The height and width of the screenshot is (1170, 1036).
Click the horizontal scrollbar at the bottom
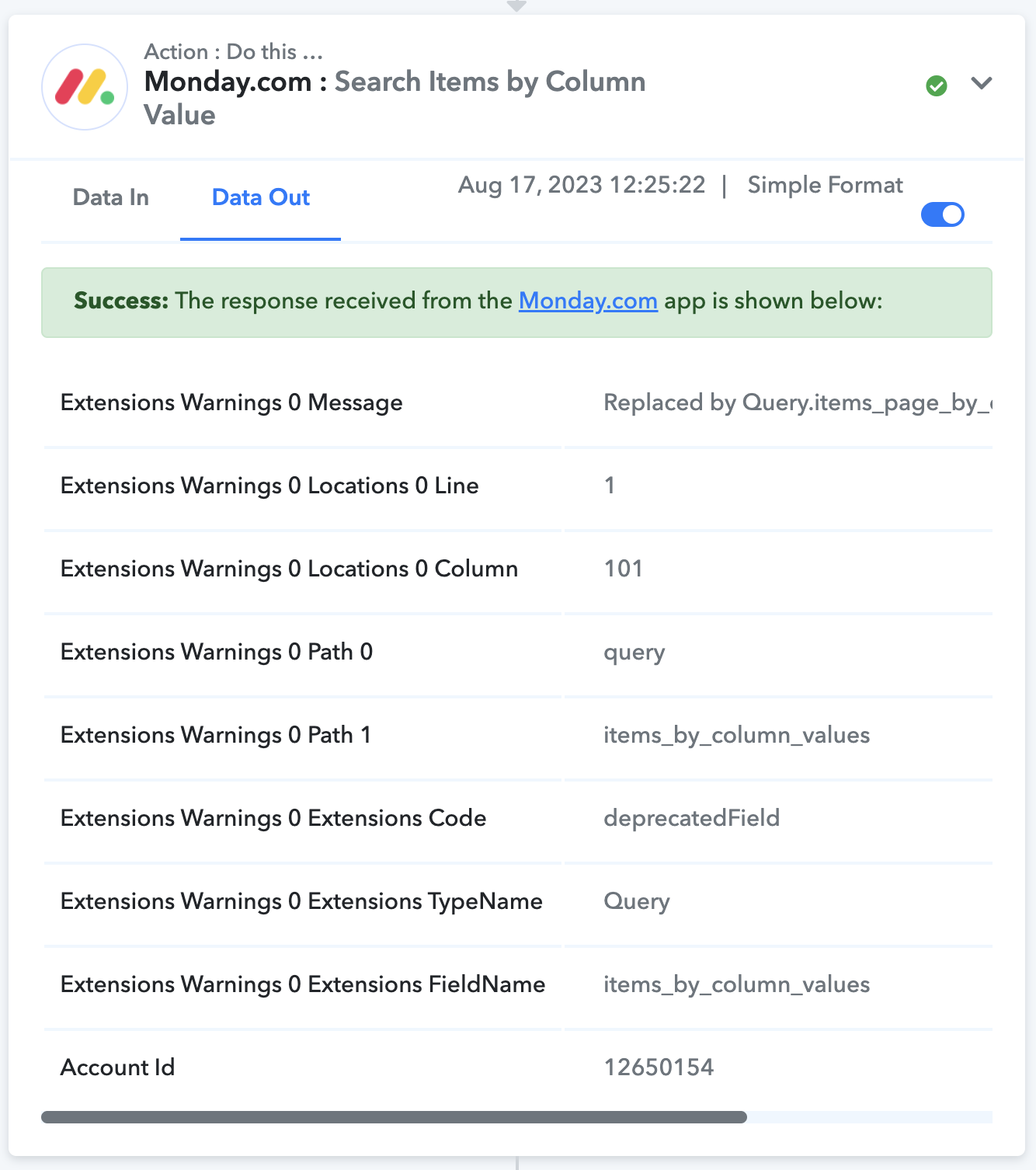[x=394, y=1117]
